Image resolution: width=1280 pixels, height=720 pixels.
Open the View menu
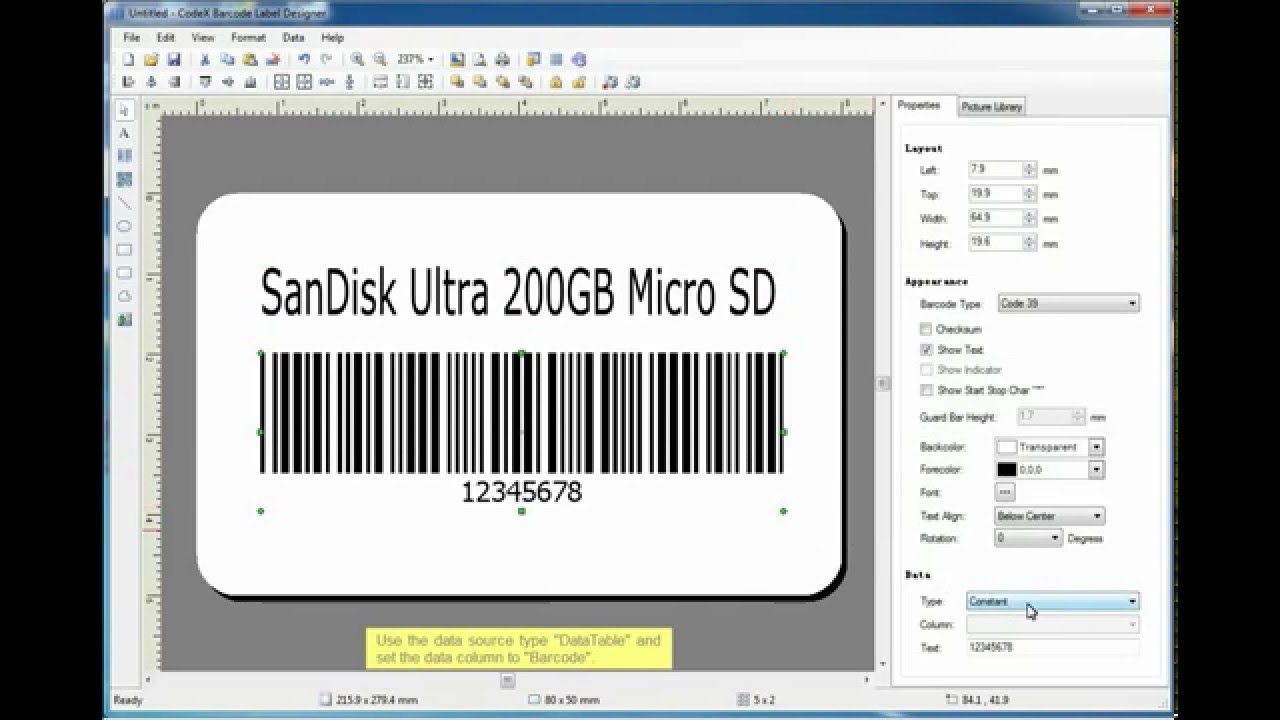pos(203,37)
